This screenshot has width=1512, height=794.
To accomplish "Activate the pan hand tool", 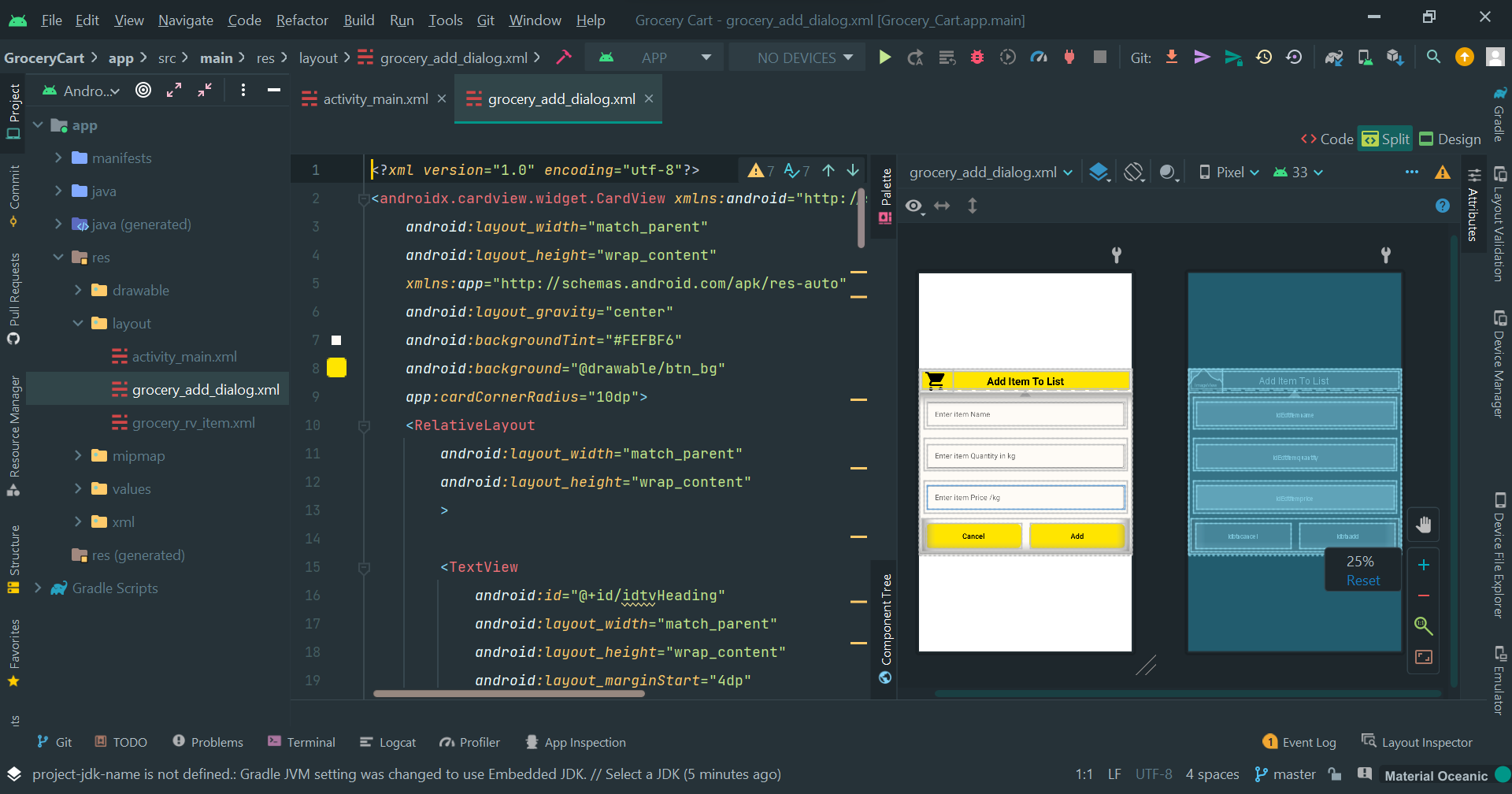I will coord(1424,525).
